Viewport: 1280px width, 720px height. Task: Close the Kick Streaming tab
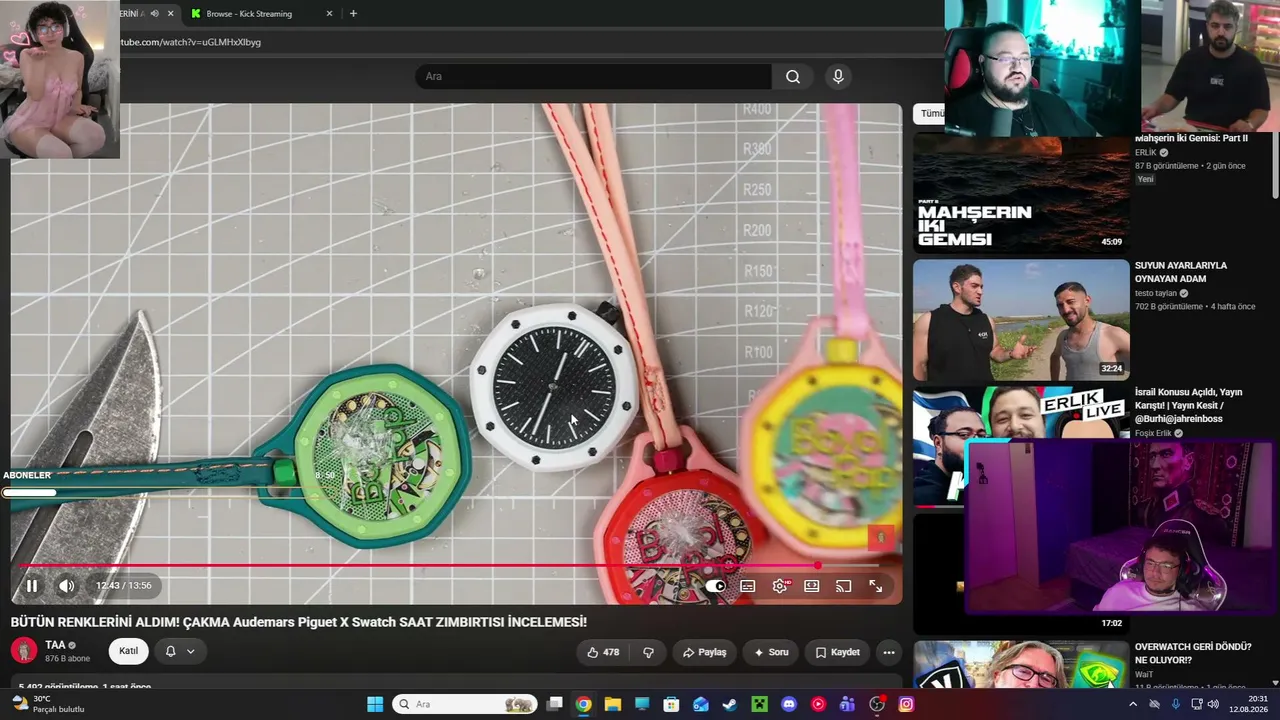click(x=330, y=14)
